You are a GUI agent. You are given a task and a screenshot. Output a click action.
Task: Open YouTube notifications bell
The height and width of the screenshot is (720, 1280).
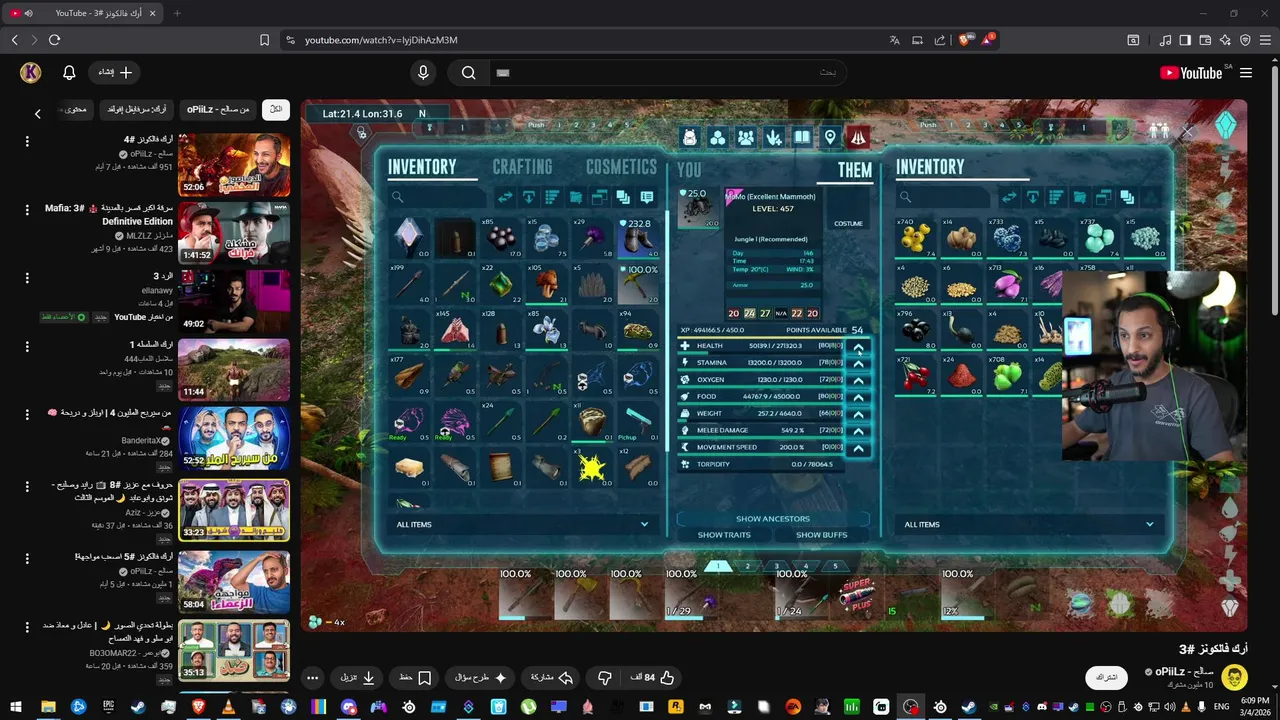tap(69, 72)
